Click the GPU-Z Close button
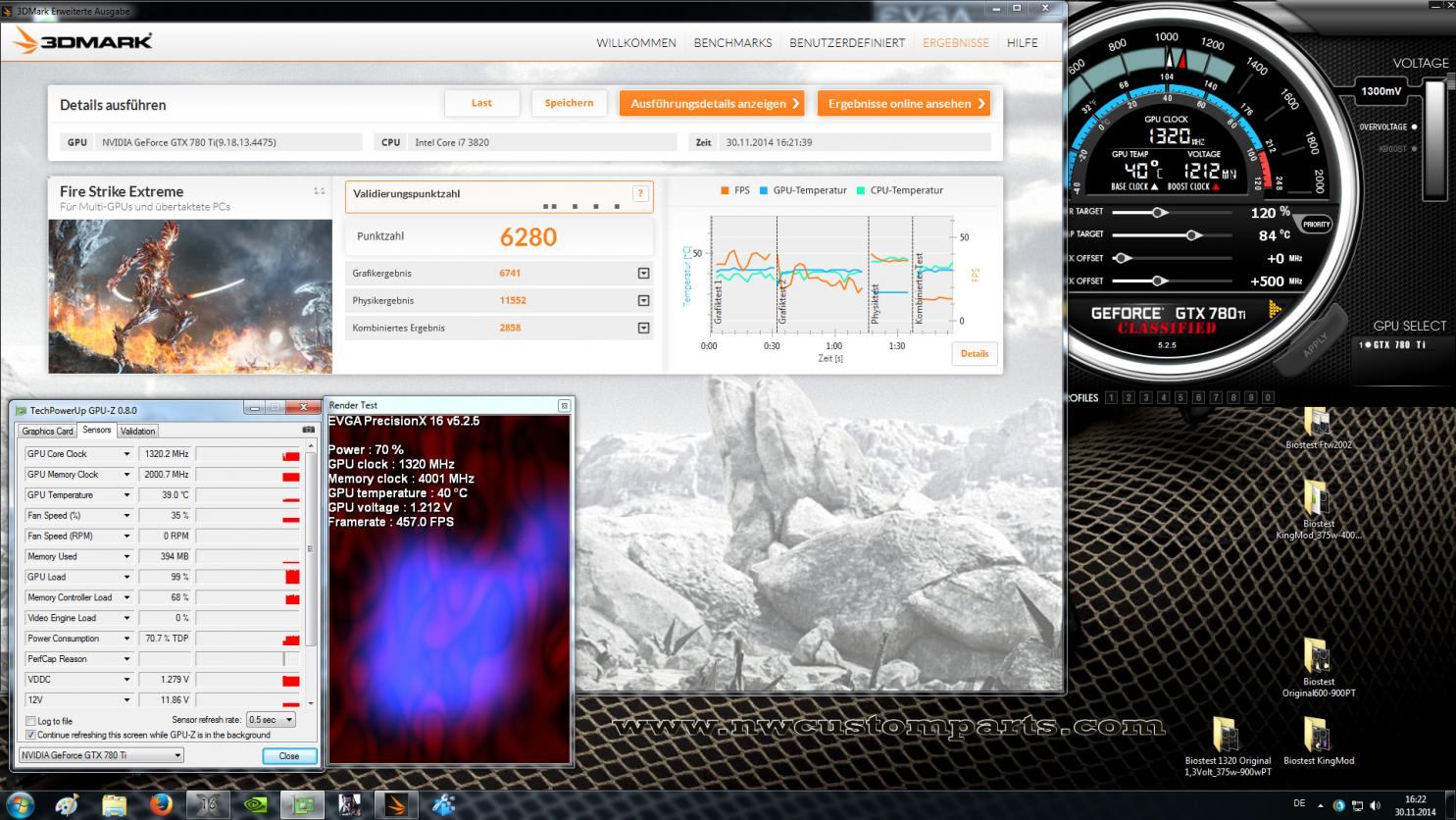The image size is (1456, 820). (289, 755)
